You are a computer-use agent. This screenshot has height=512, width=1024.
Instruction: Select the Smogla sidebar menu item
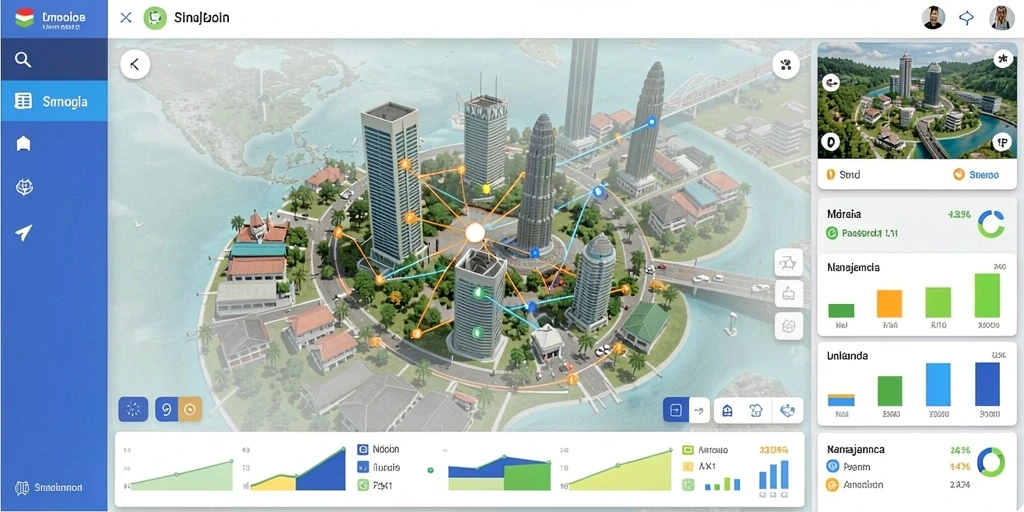tap(54, 101)
